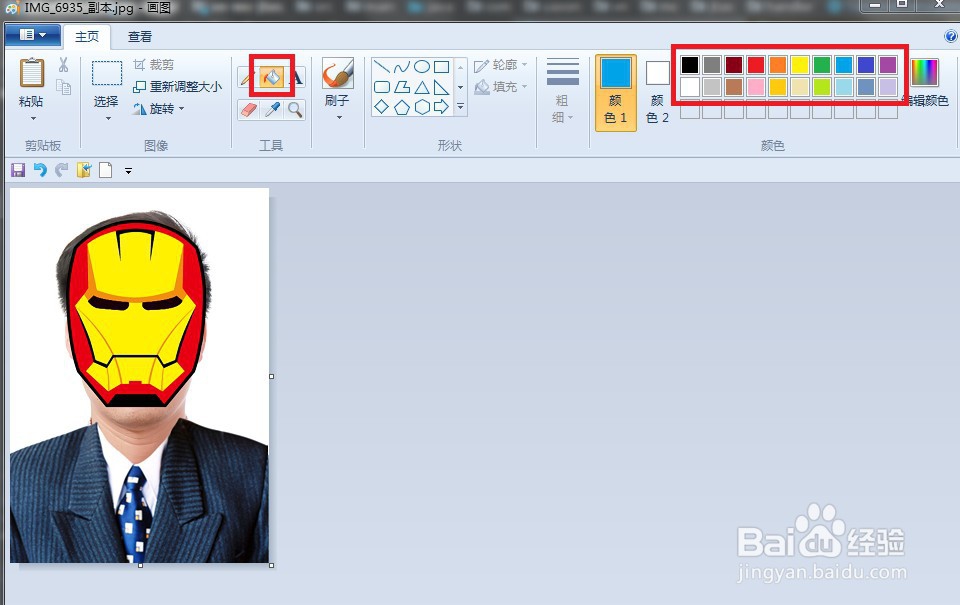Click the Open file icon in quick access toolbar
The image size is (960, 605).
[83, 170]
